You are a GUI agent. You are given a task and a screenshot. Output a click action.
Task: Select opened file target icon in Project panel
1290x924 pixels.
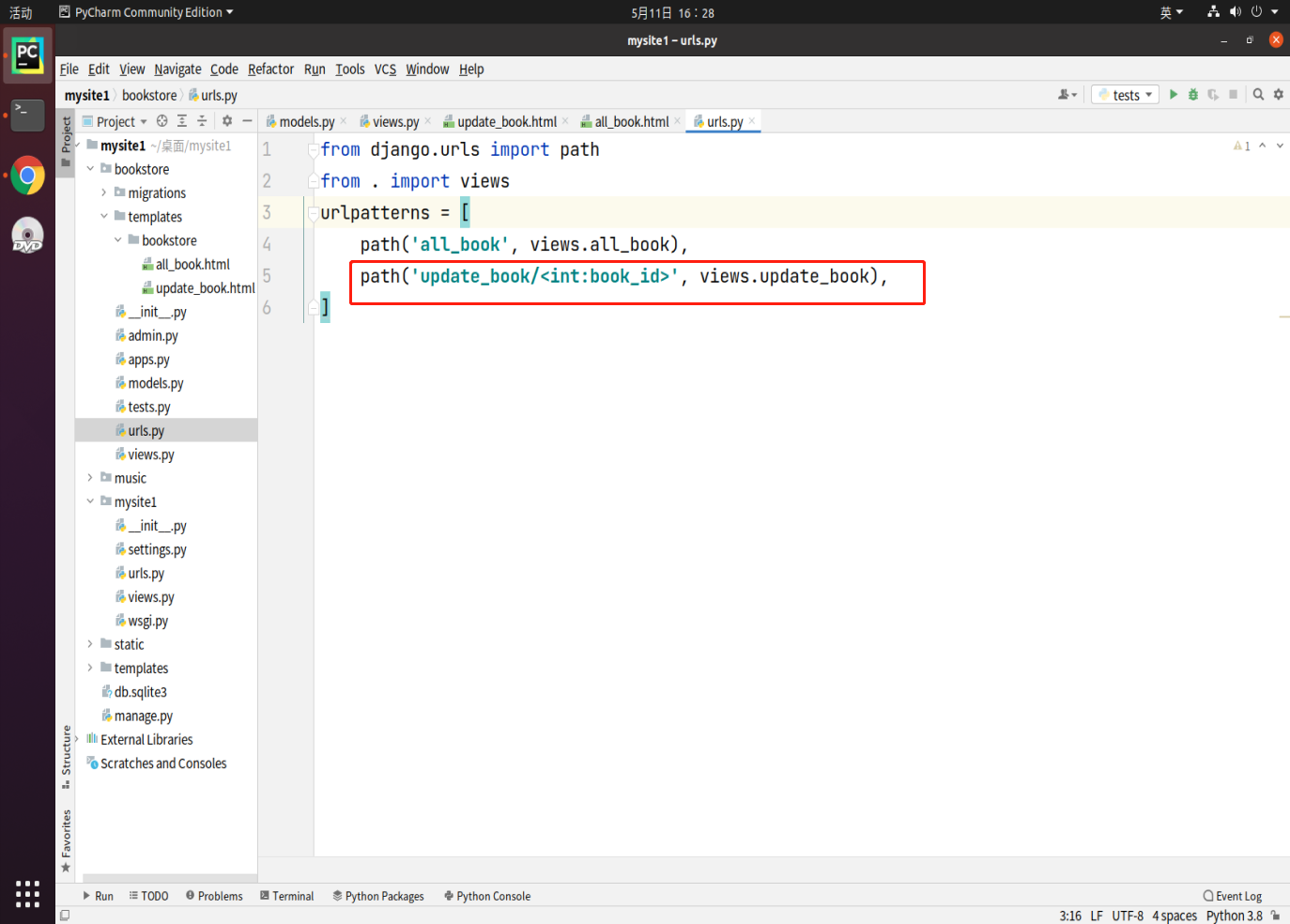click(162, 121)
